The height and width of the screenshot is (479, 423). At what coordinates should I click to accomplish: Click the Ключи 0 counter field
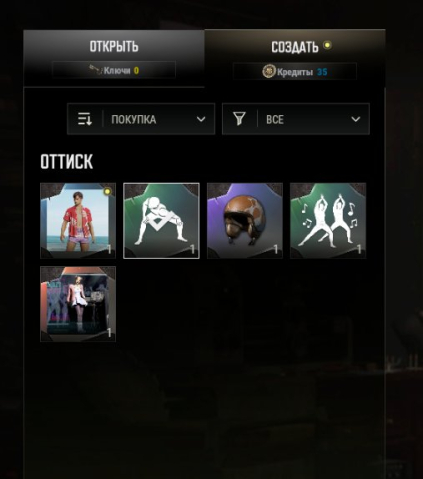coord(114,70)
